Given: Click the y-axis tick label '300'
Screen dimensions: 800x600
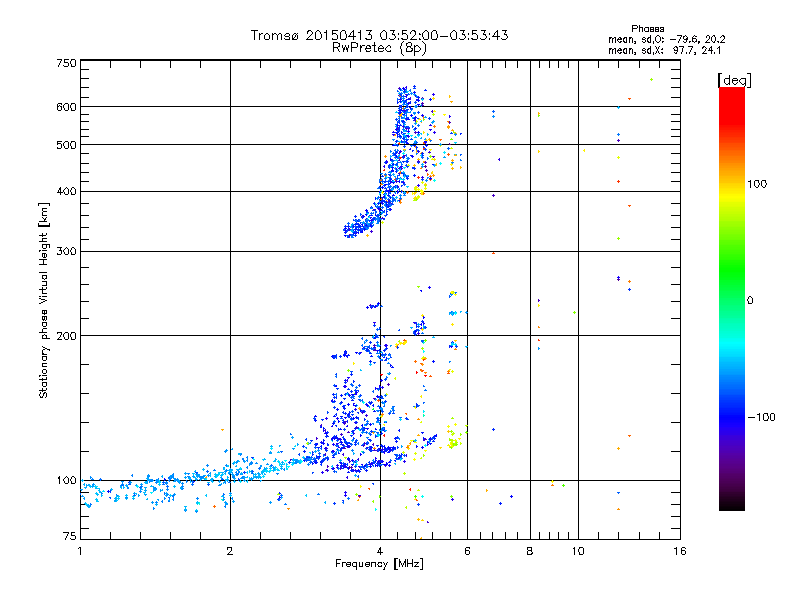Looking at the screenshot, I should tap(67, 252).
